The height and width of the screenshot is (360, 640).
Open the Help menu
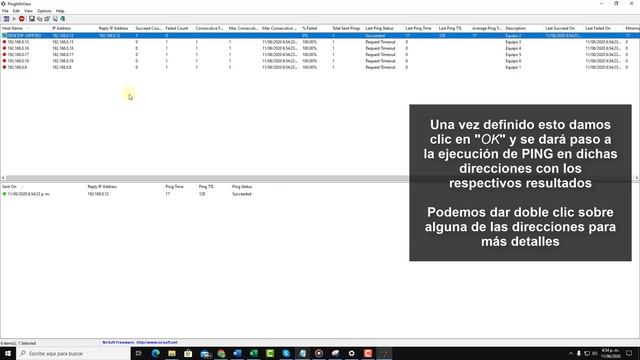click(60, 11)
